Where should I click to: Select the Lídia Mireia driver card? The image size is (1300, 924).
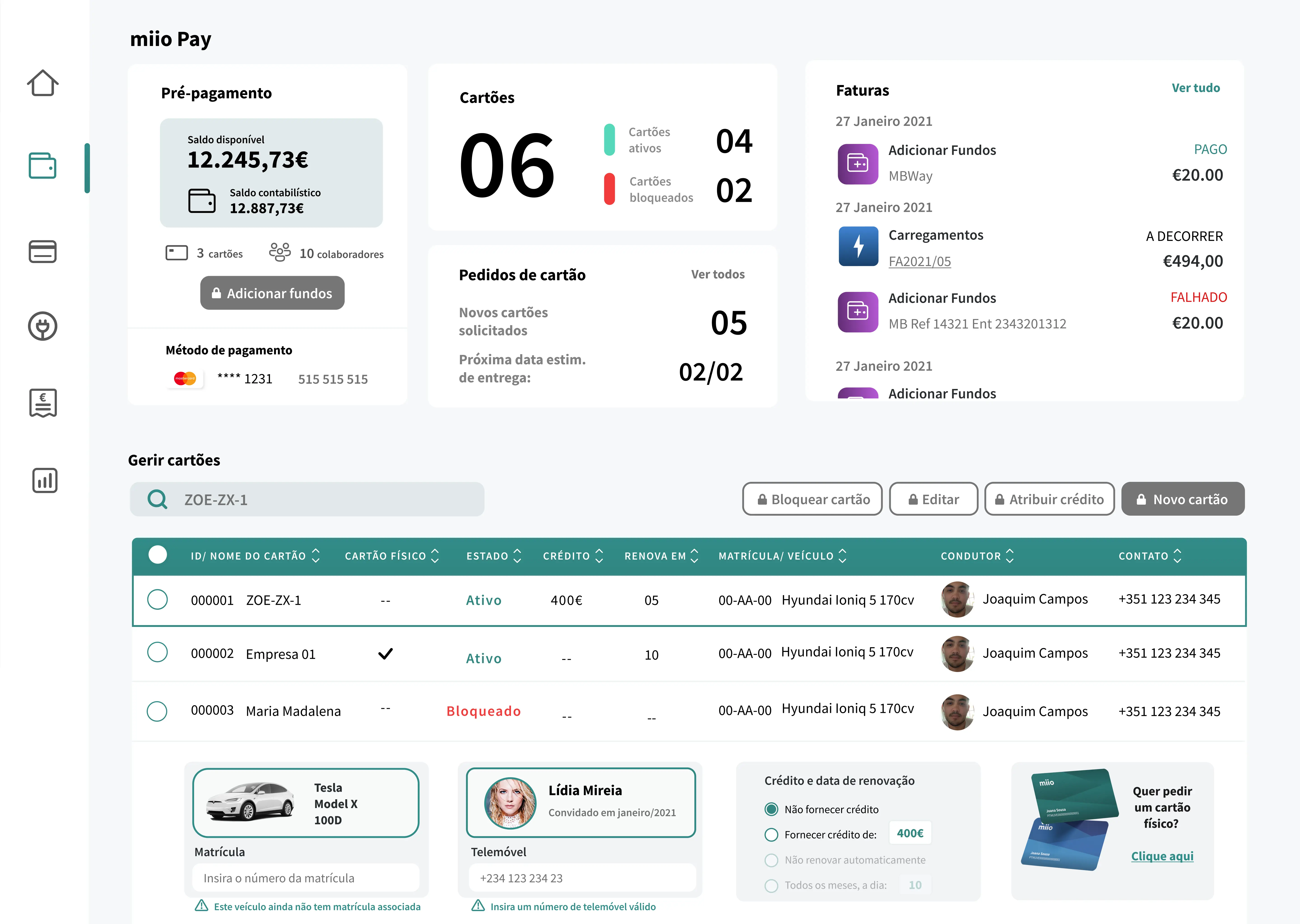point(581,803)
